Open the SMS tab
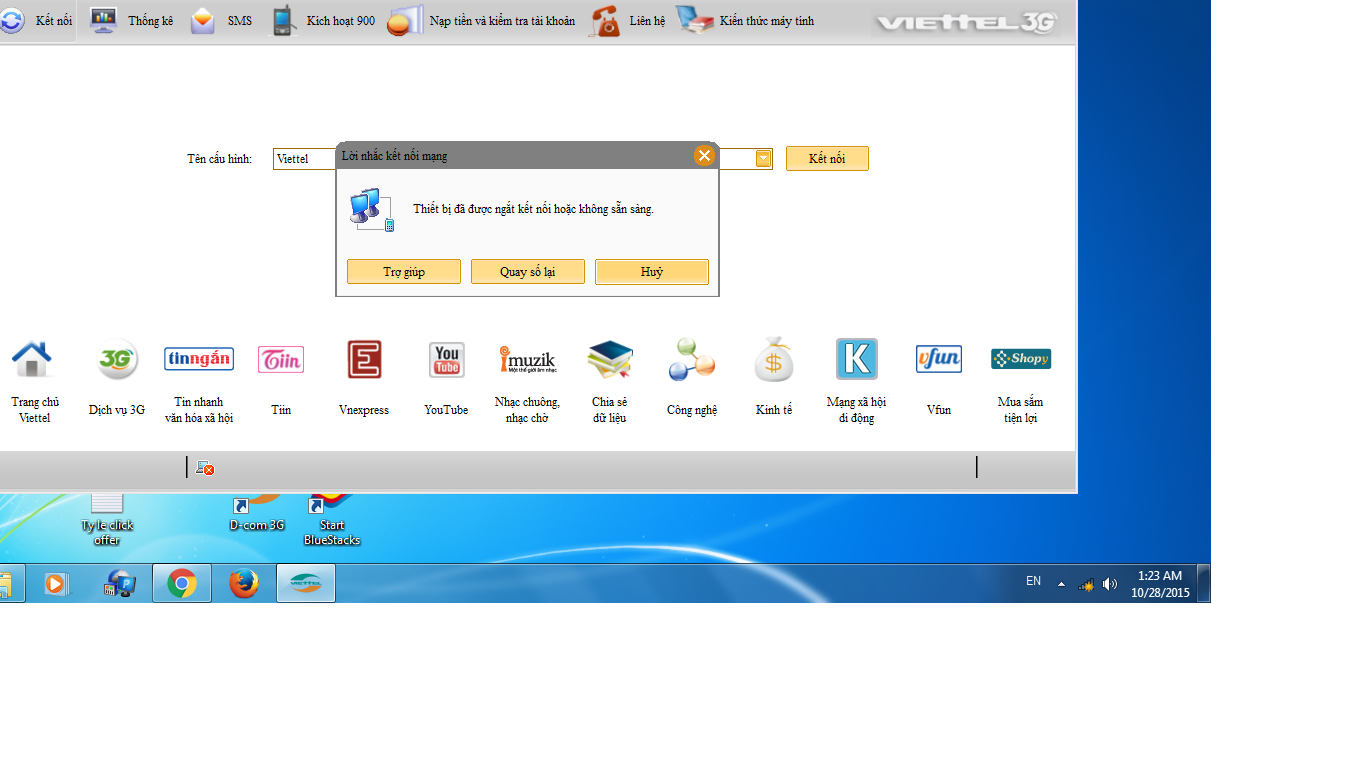The width and height of the screenshot is (1366, 768). (221, 21)
